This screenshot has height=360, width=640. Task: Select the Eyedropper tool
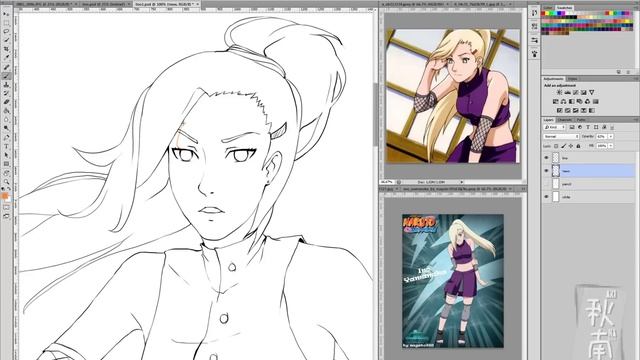6,58
